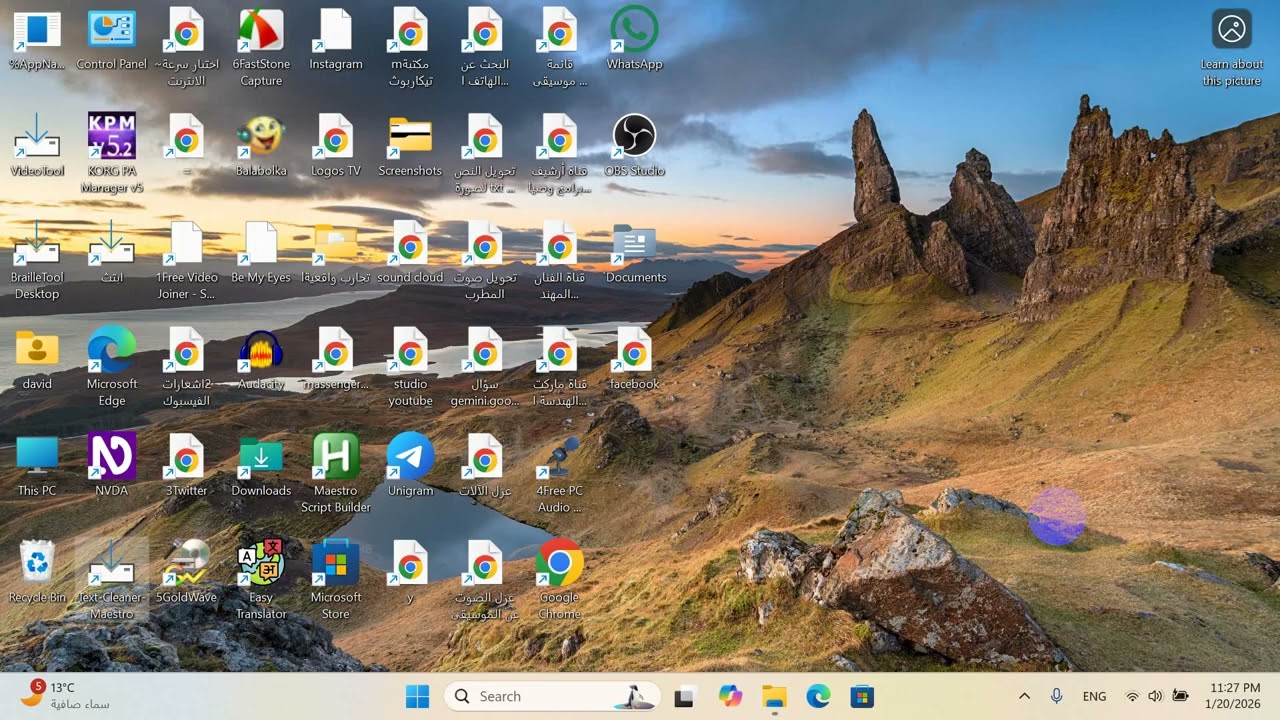Select the Logos TV Chrome shortcut
This screenshot has height=720, width=1280.
pyautogui.click(x=336, y=146)
